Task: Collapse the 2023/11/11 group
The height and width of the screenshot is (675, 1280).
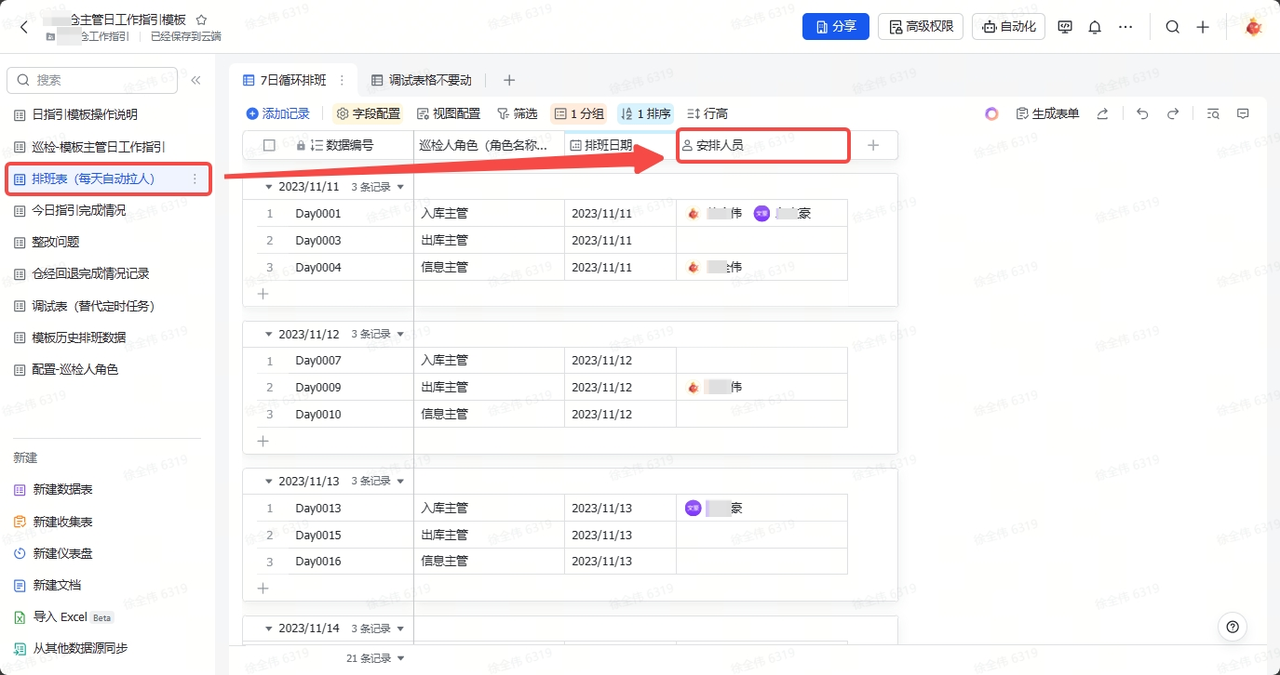Action: tap(268, 187)
